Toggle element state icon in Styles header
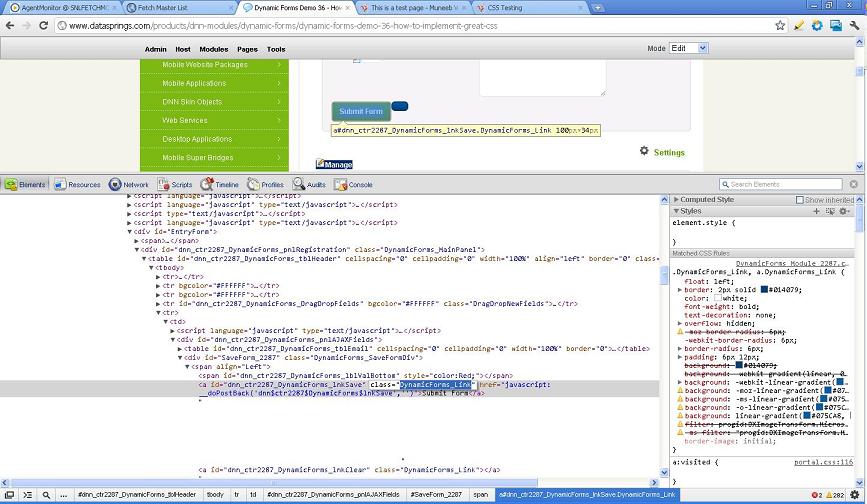The width and height of the screenshot is (867, 504). (x=830, y=211)
